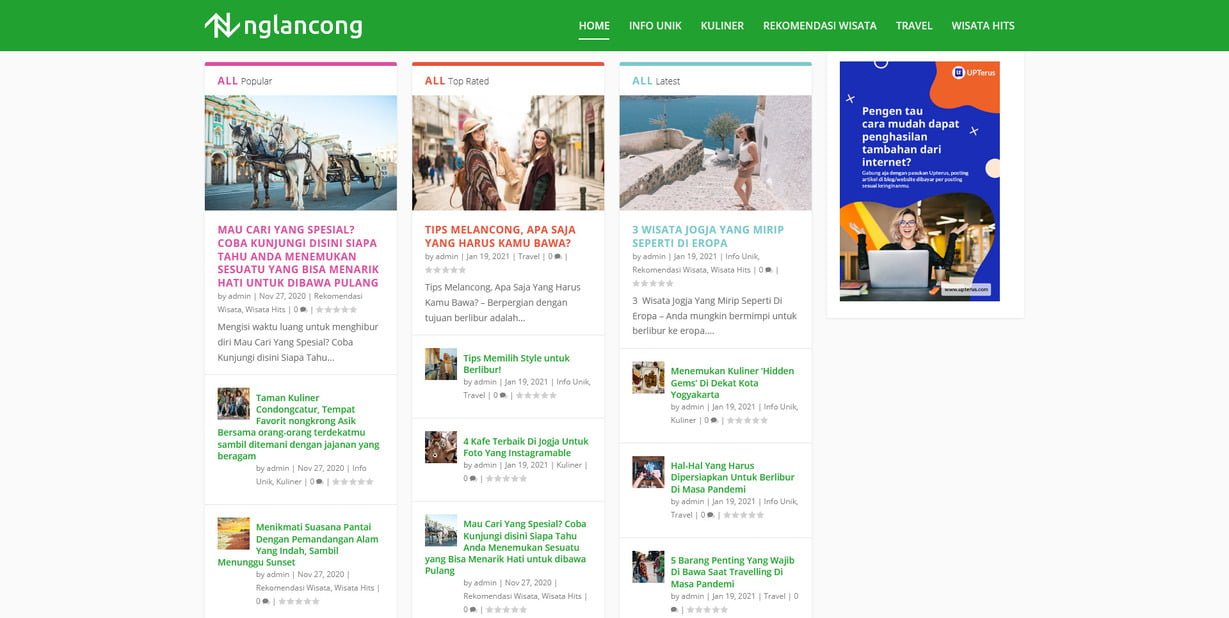Open the TRAVEL menu item
The image size is (1229, 618).
click(914, 26)
